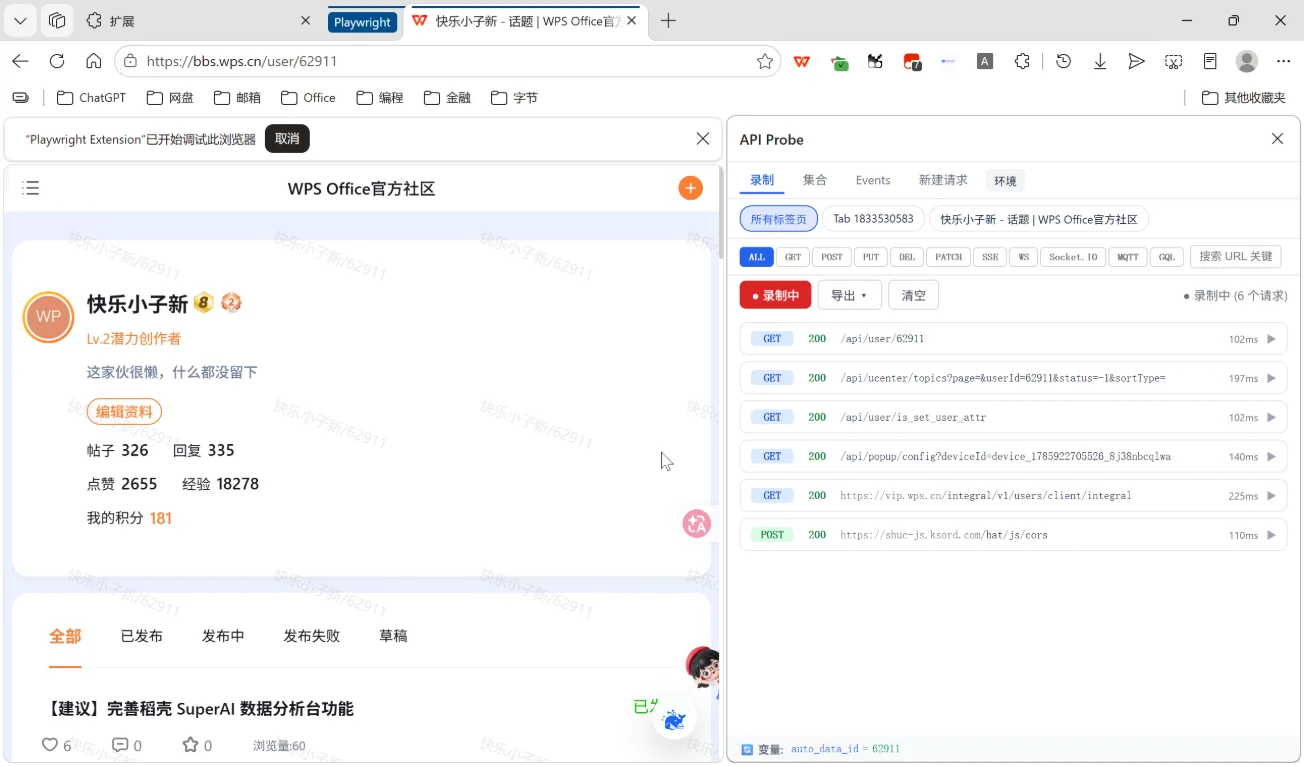
Task: Toggle the POST method filter
Action: pos(832,257)
